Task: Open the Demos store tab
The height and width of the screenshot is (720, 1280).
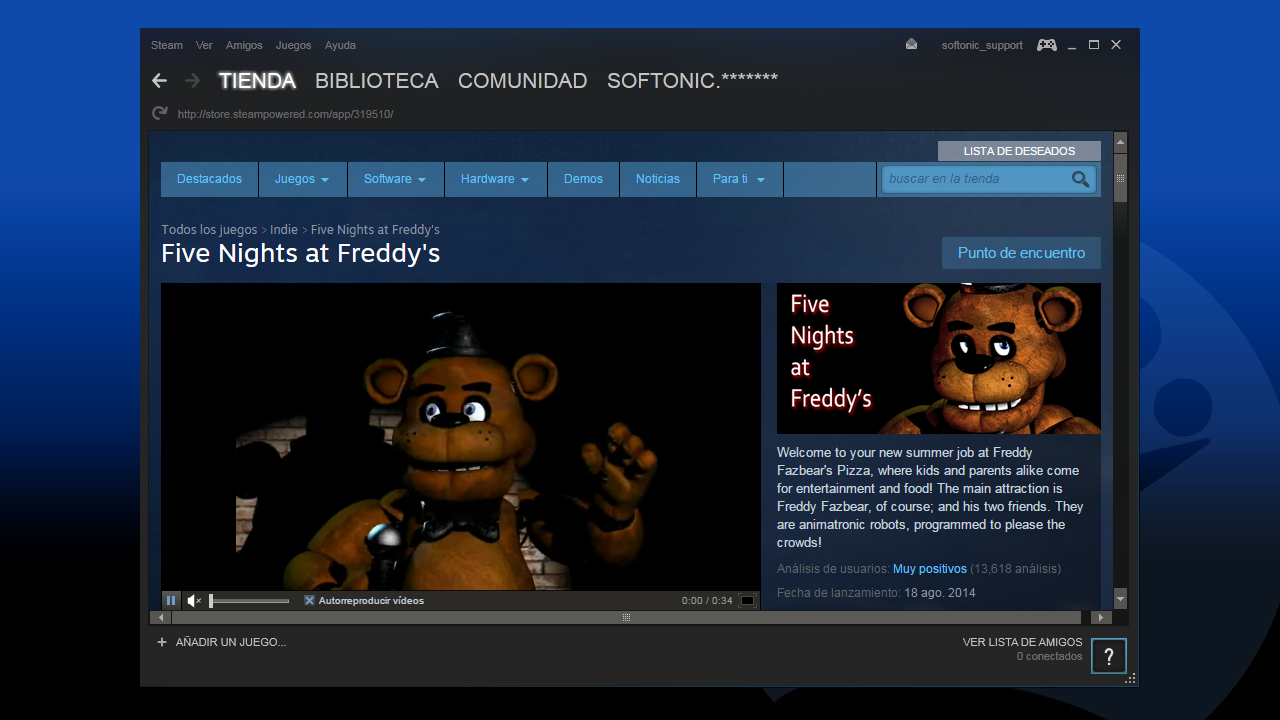Action: [x=583, y=179]
